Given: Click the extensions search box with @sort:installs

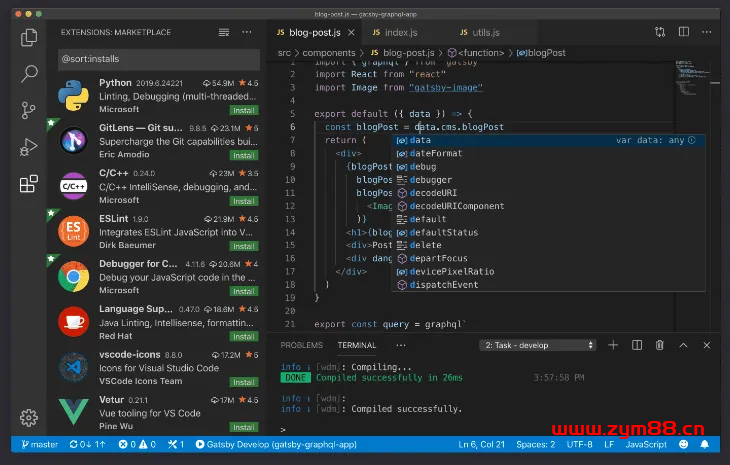Looking at the screenshot, I should tap(157, 59).
